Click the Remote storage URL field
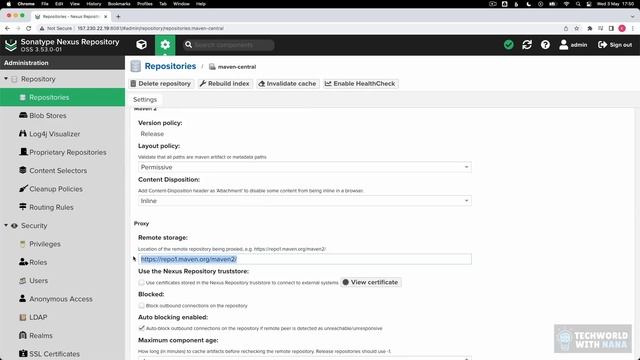640x360 pixels. [x=304, y=259]
